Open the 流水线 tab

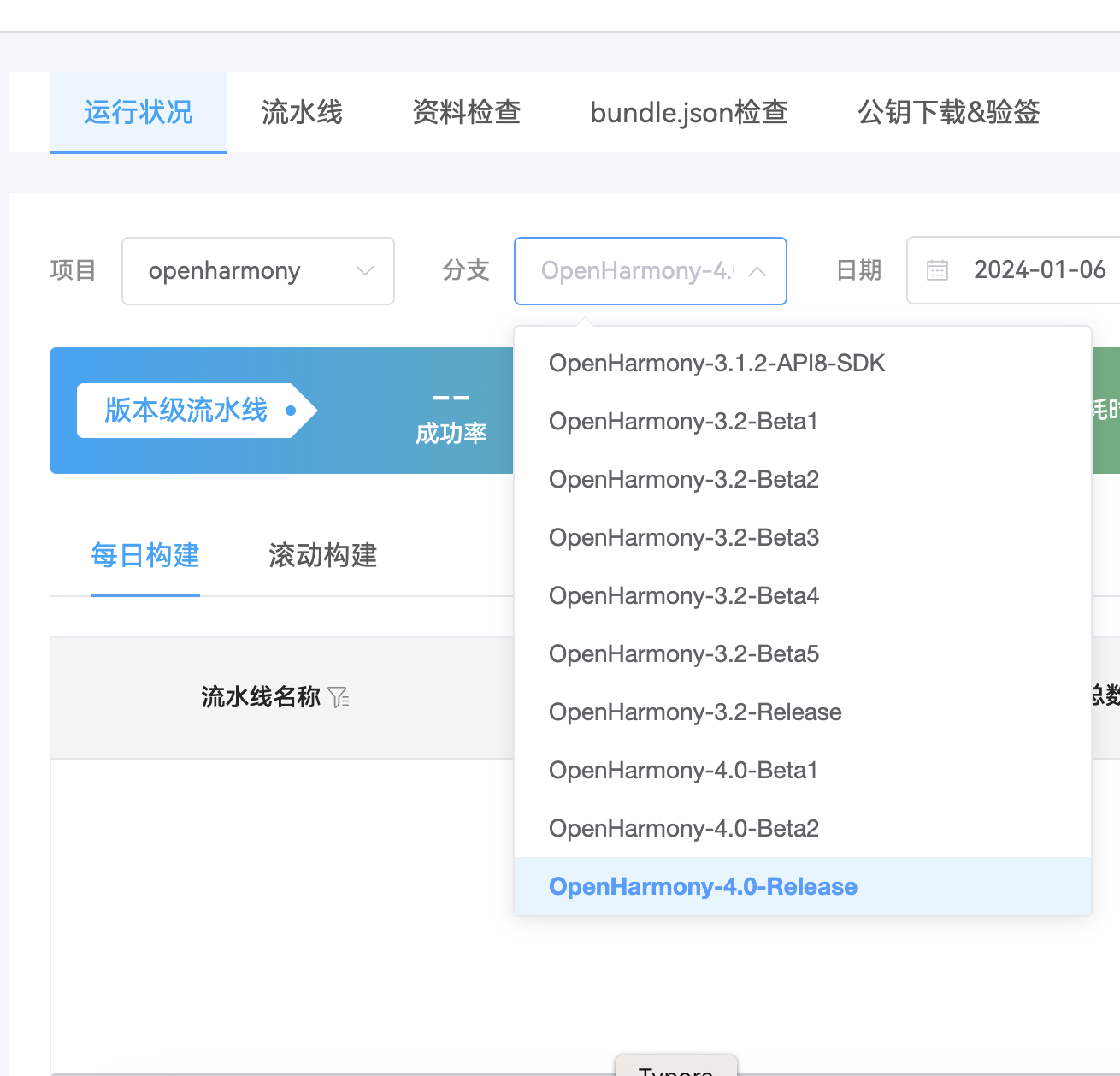(302, 112)
